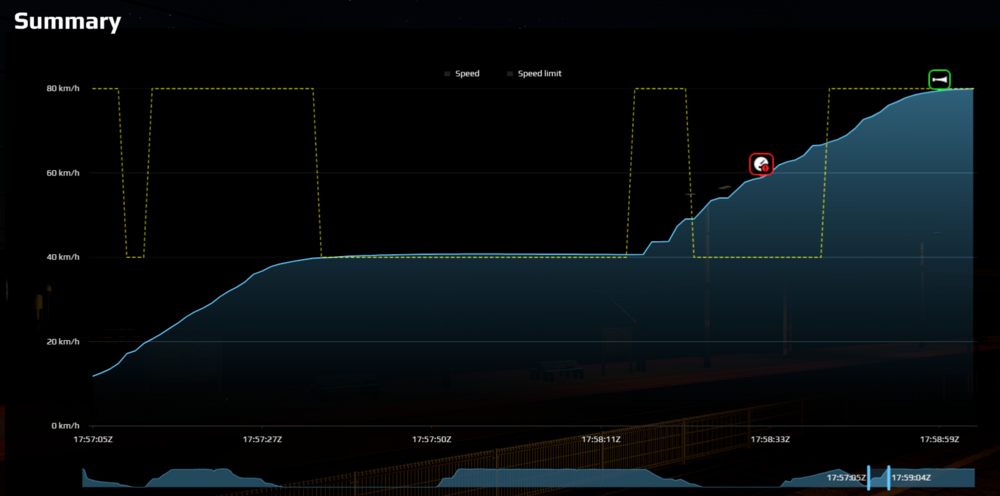Click the 17:58:33Z label on the time axis
The width and height of the screenshot is (1000, 496).
770,438
